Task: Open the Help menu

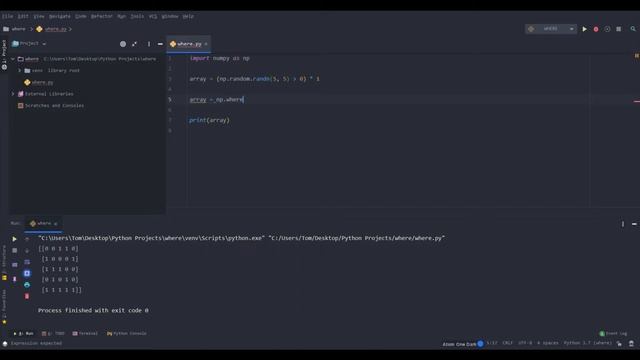Action: point(188,16)
